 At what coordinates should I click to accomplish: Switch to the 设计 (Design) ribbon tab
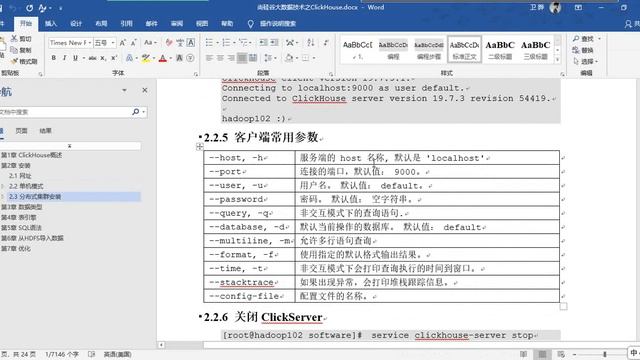point(76,24)
